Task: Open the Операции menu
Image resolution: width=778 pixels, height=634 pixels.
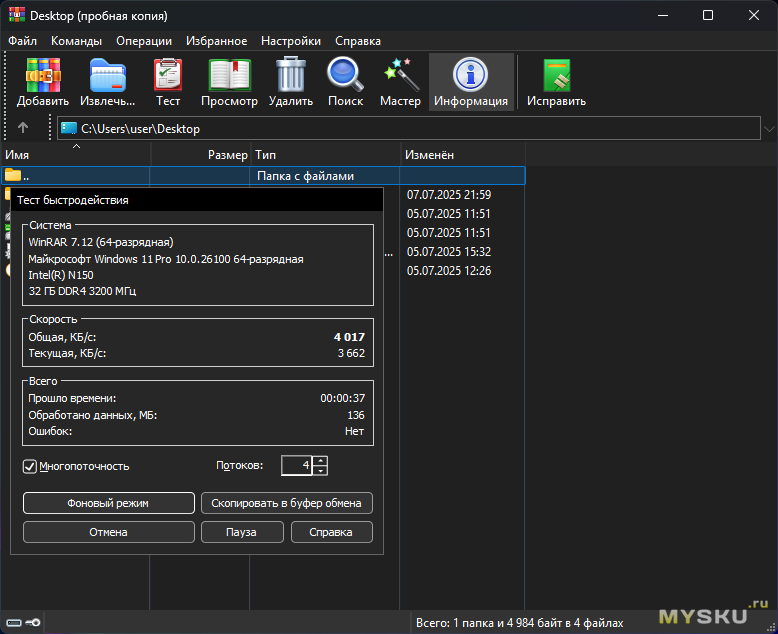Action: (x=144, y=41)
